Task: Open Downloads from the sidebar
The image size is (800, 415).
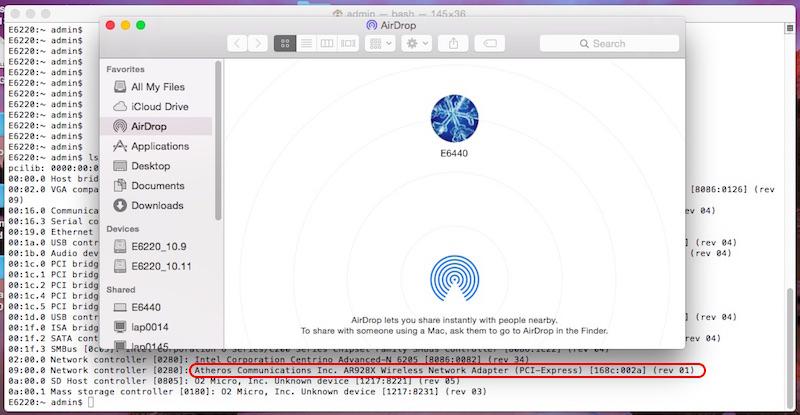Action: click(157, 206)
